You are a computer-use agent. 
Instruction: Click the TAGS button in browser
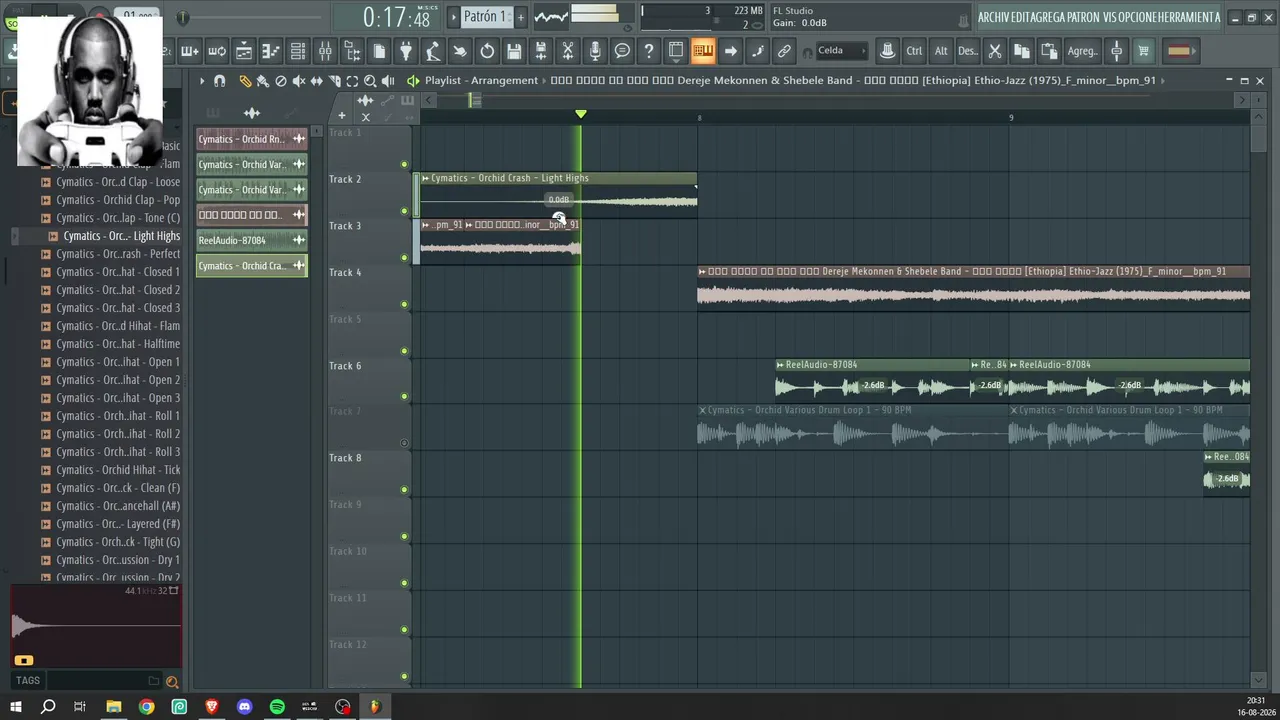(x=28, y=681)
